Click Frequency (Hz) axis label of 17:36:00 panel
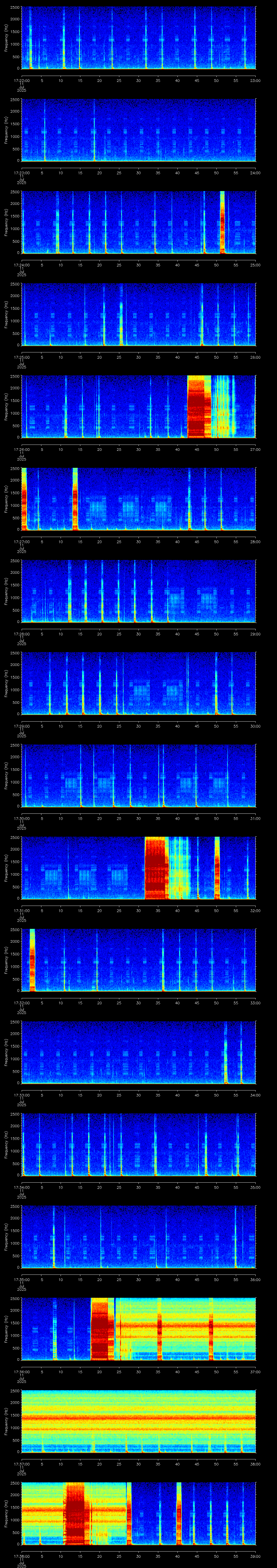The height and width of the screenshot is (1568, 277). click(6, 1329)
